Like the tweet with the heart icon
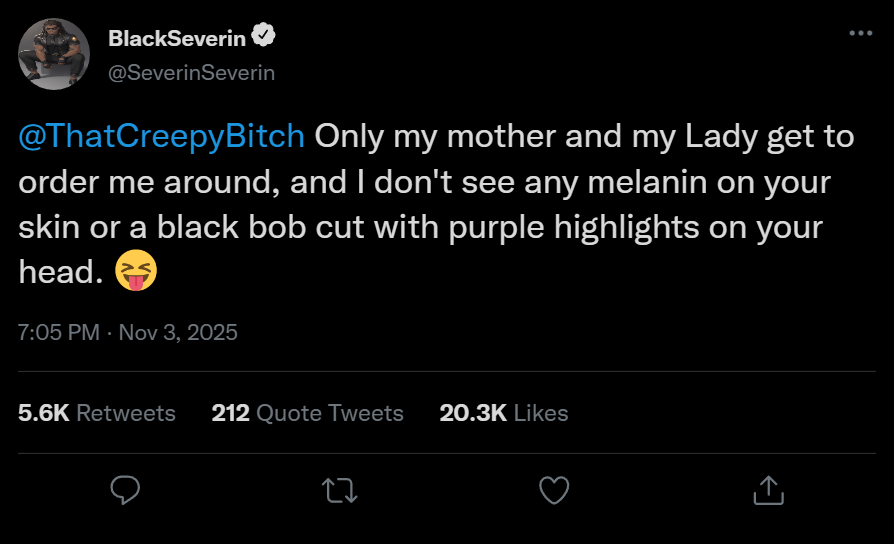The width and height of the screenshot is (894, 544). (x=553, y=489)
